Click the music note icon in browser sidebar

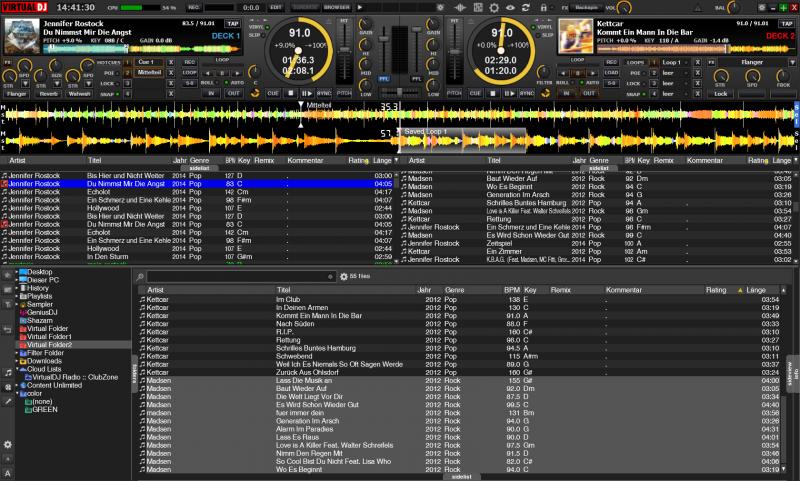coord(8,373)
